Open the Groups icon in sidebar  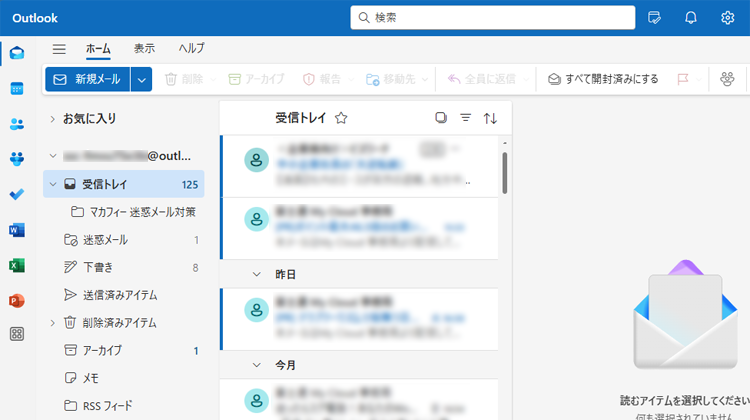click(17, 159)
